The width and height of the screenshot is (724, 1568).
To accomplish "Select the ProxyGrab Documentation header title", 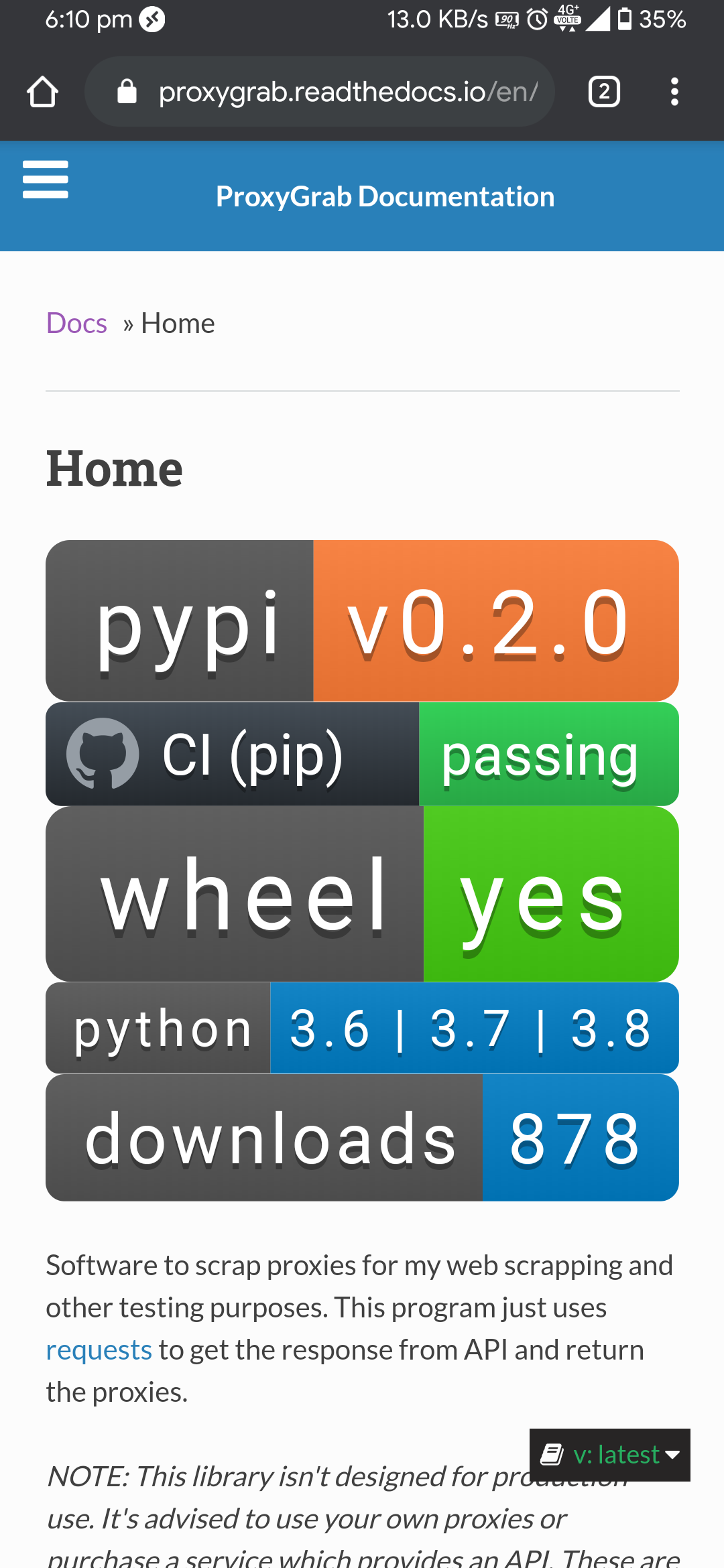I will (385, 196).
